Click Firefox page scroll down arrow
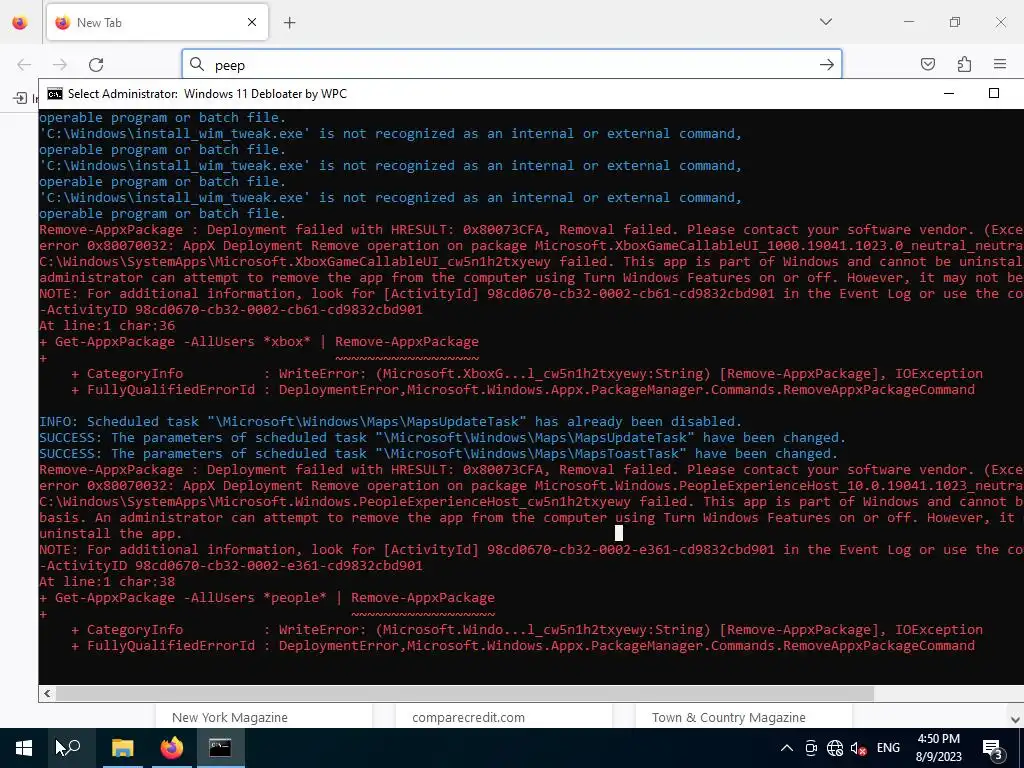 pyautogui.click(x=1016, y=720)
